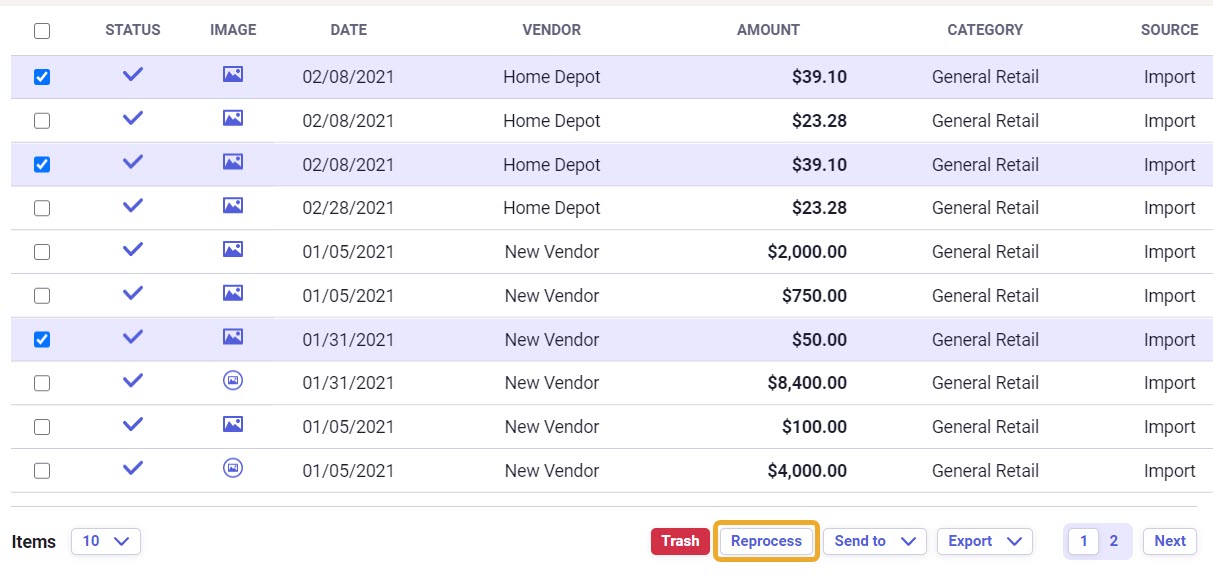
Task: Expand the Export dropdown menu
Action: pyautogui.click(x=985, y=541)
